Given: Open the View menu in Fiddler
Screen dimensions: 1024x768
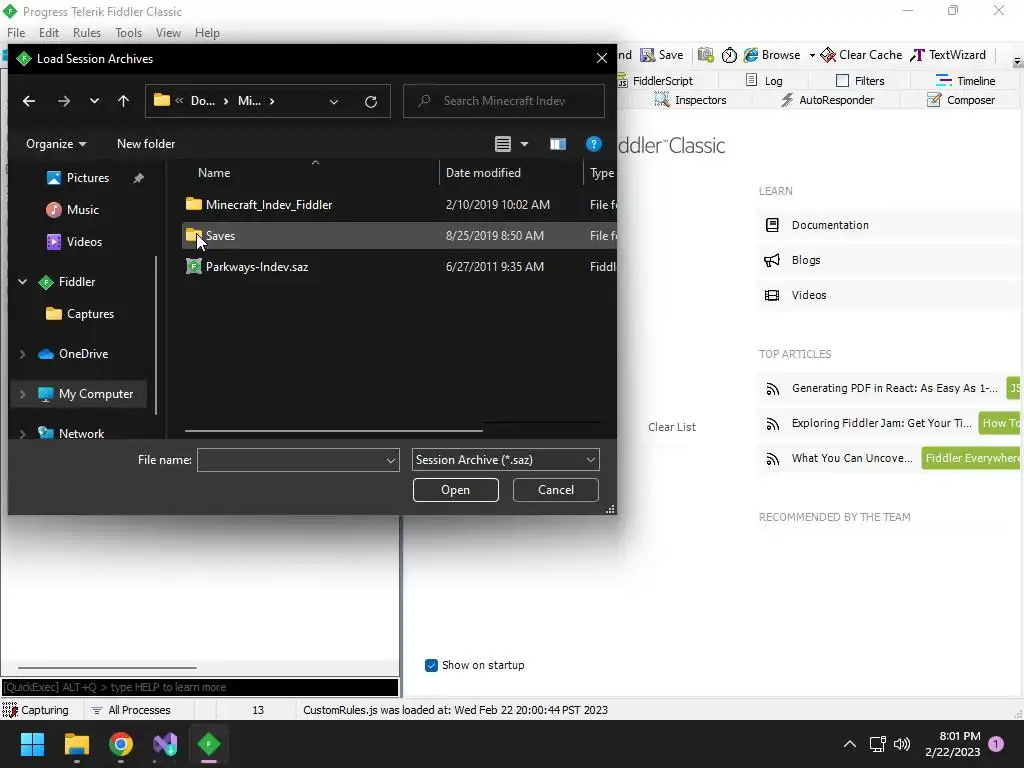Looking at the screenshot, I should coord(168,33).
